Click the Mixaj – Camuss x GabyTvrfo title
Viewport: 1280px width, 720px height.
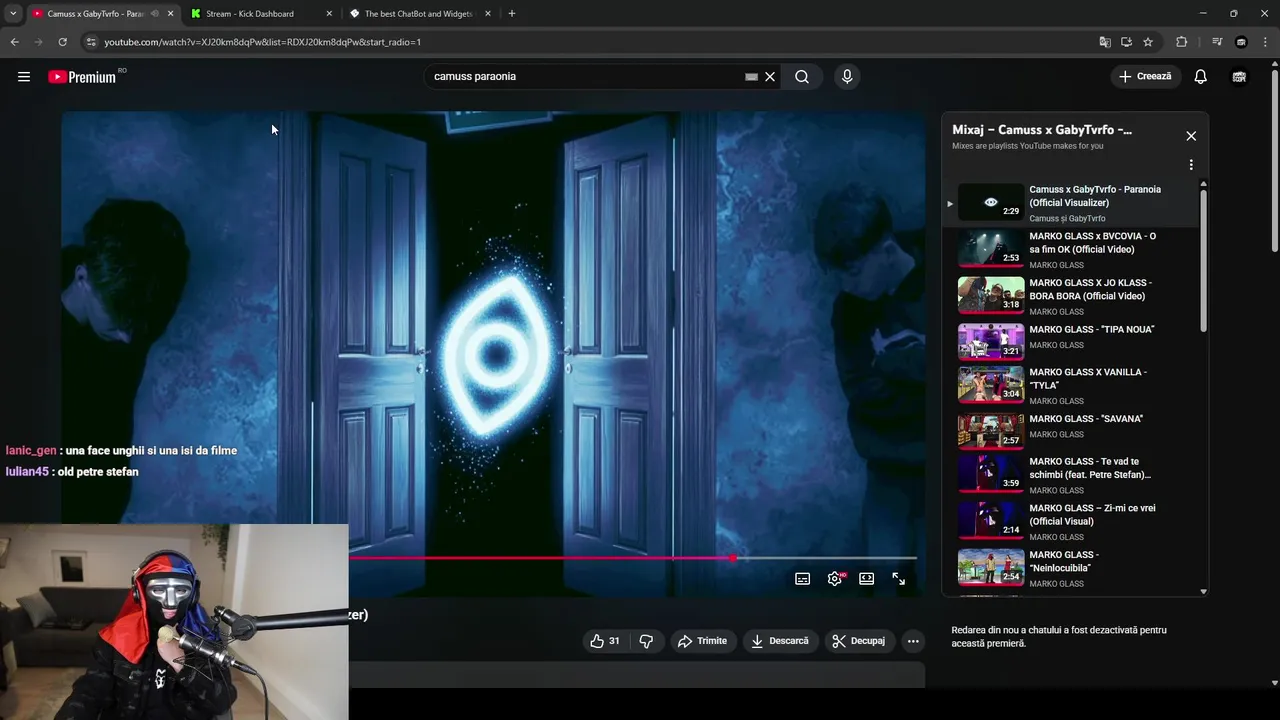(1042, 130)
